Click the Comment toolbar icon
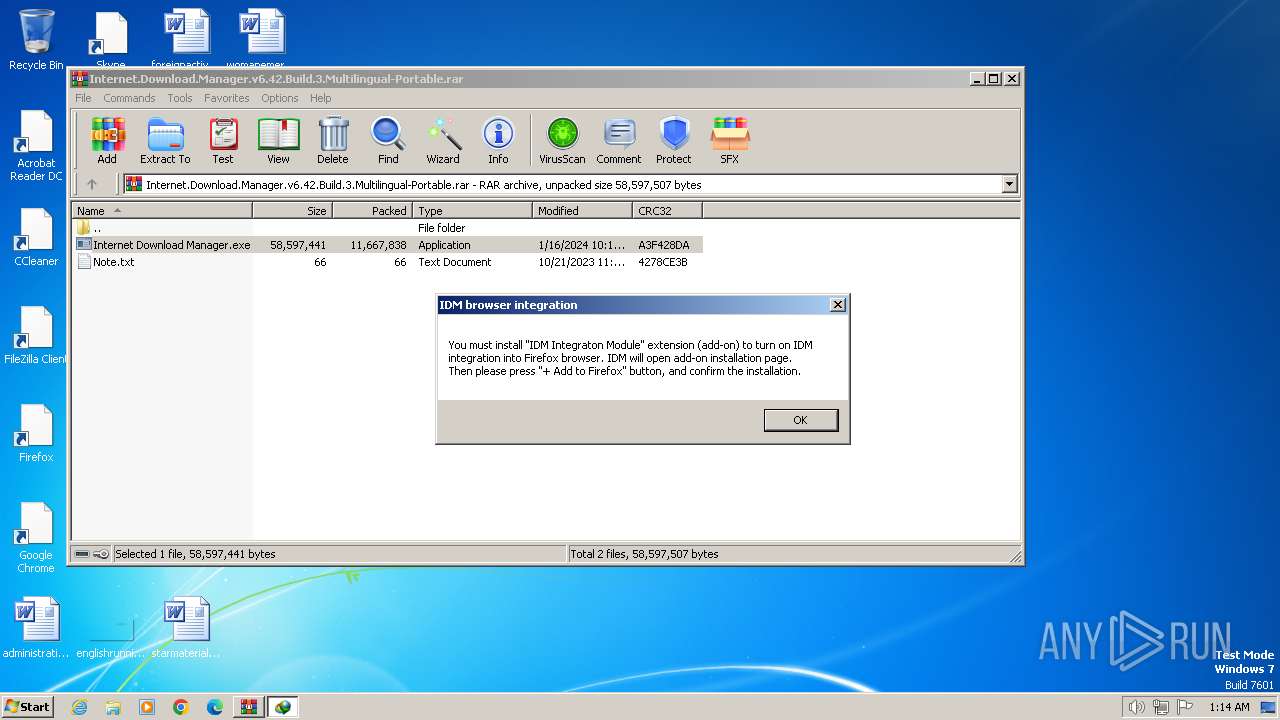Image resolution: width=1280 pixels, height=720 pixels. coord(619,141)
